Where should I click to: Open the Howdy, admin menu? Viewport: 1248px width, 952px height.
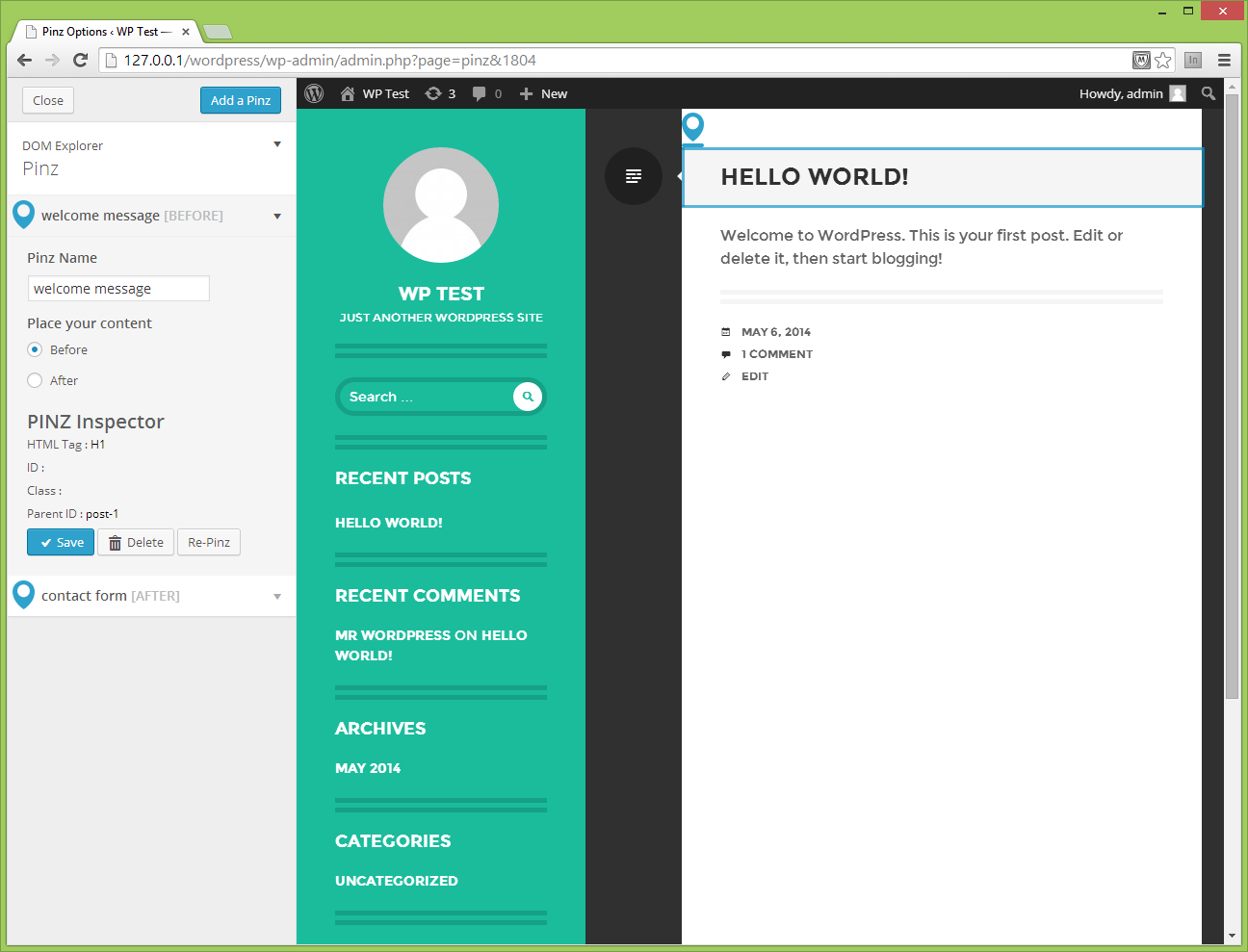[1132, 93]
